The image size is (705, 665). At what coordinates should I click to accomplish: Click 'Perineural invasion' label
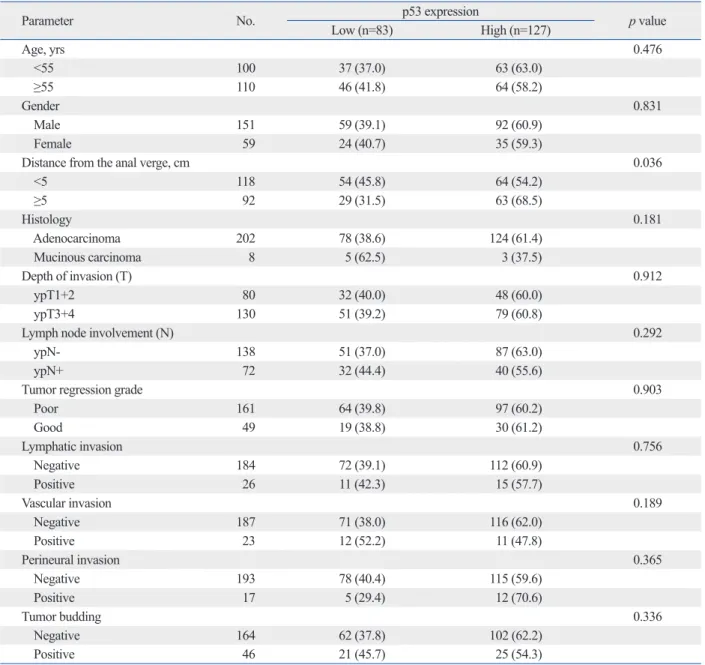pos(71,560)
